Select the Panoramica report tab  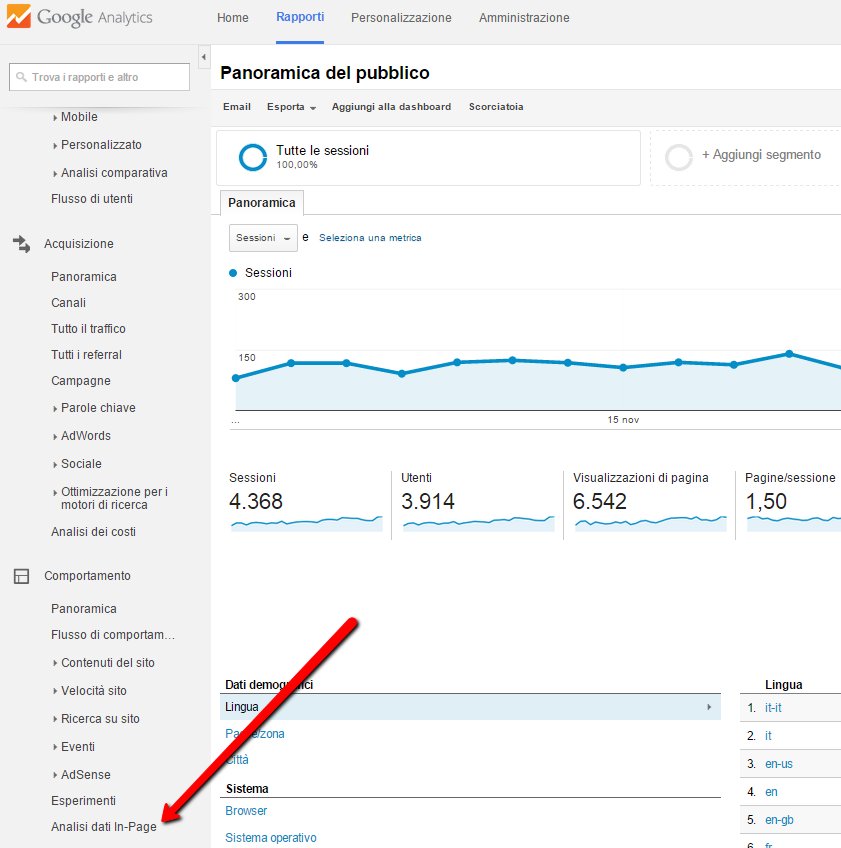tap(261, 203)
